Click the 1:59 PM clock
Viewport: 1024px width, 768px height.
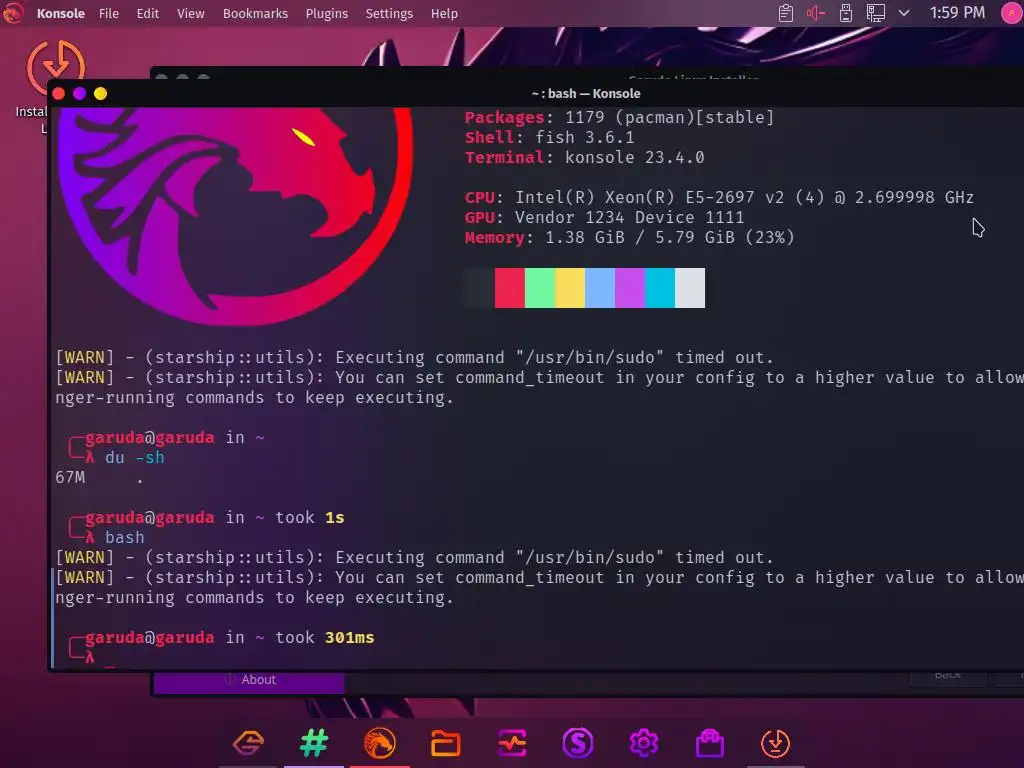[x=957, y=12]
